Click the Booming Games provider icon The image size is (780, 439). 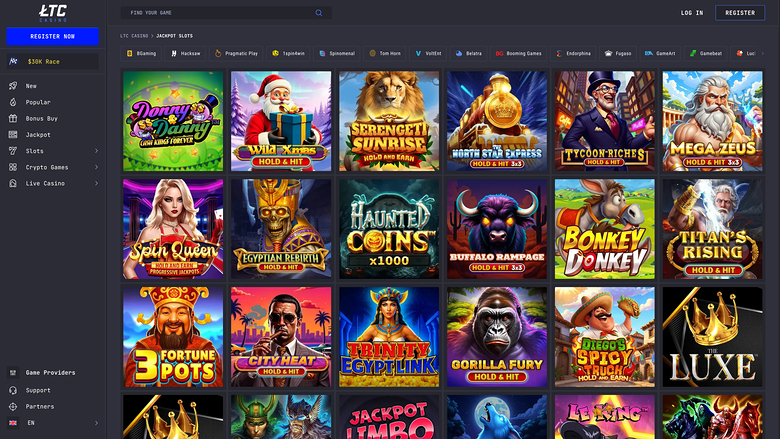(x=499, y=53)
